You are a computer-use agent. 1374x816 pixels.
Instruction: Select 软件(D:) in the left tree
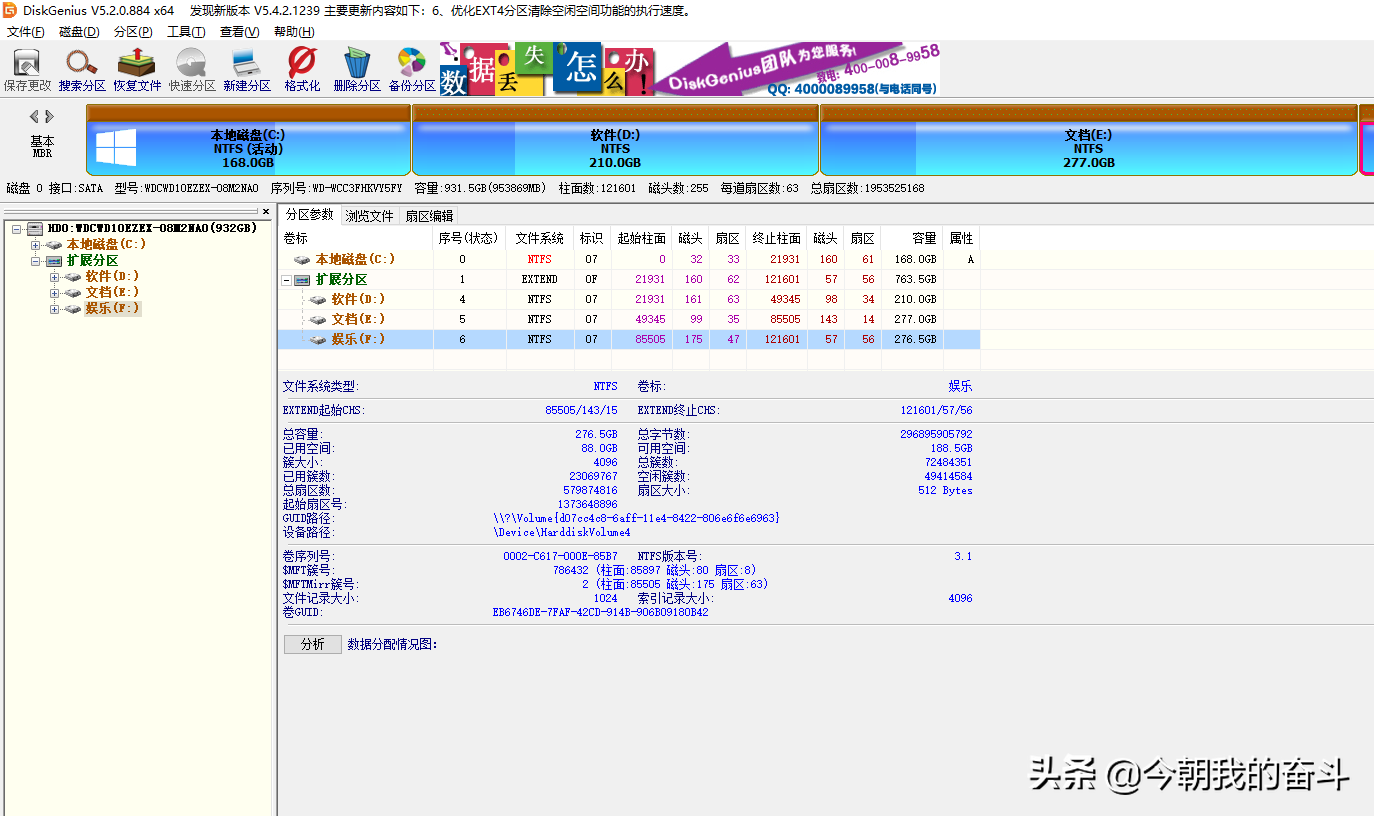pyautogui.click(x=112, y=276)
